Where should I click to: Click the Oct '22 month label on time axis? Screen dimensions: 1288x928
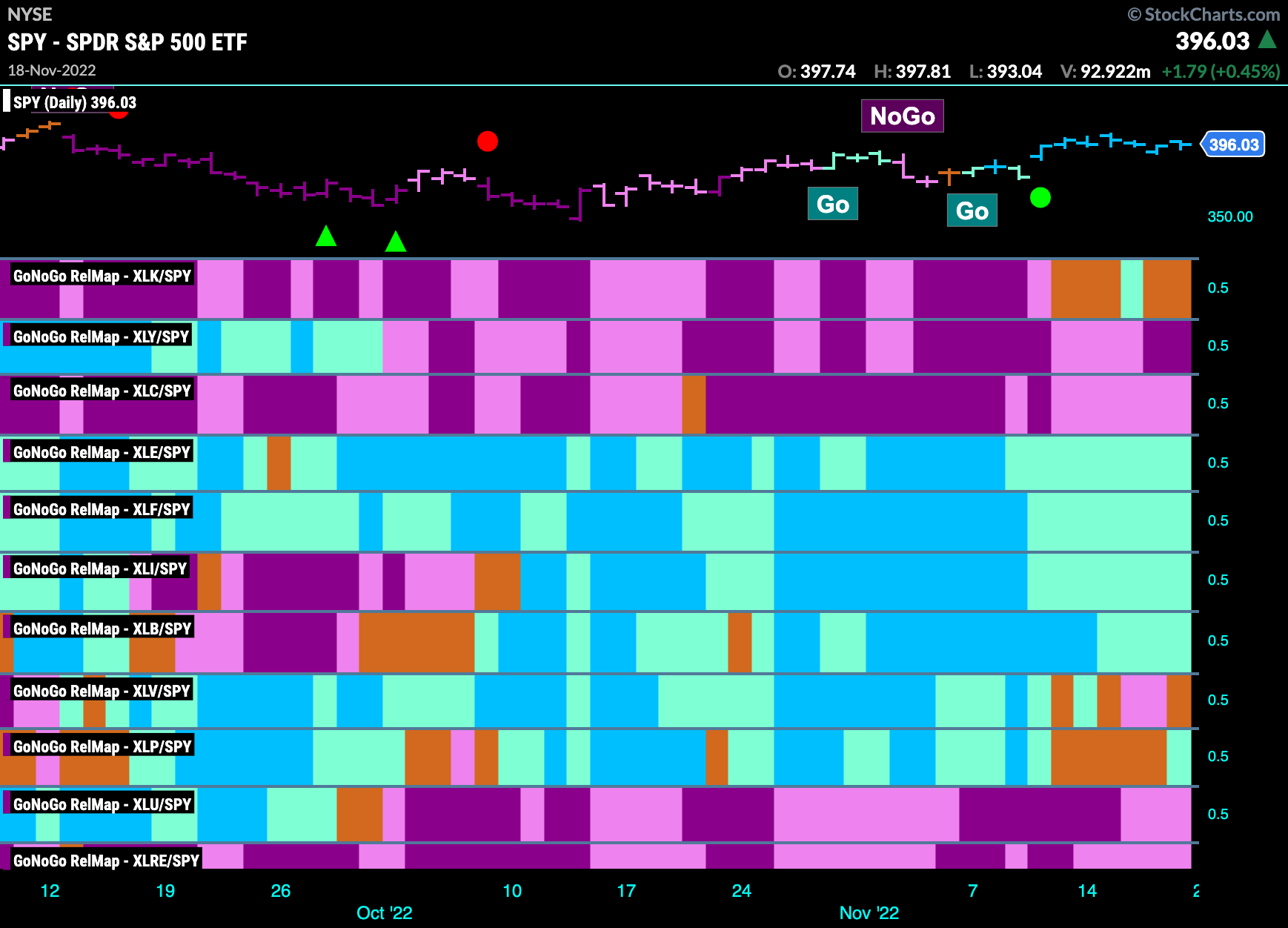384,912
